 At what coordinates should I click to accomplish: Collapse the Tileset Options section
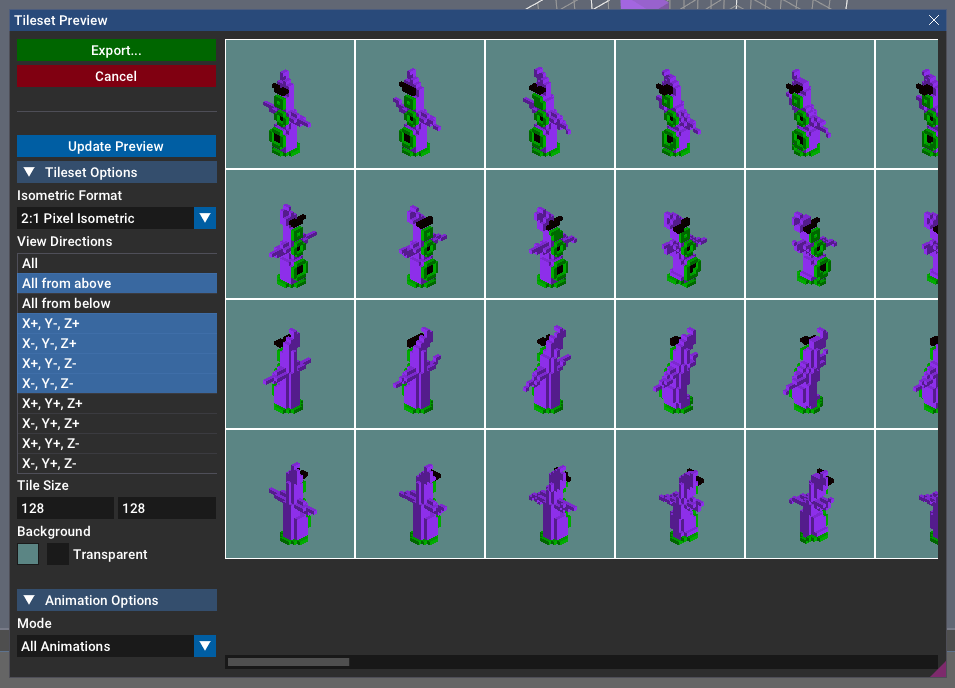(x=116, y=172)
